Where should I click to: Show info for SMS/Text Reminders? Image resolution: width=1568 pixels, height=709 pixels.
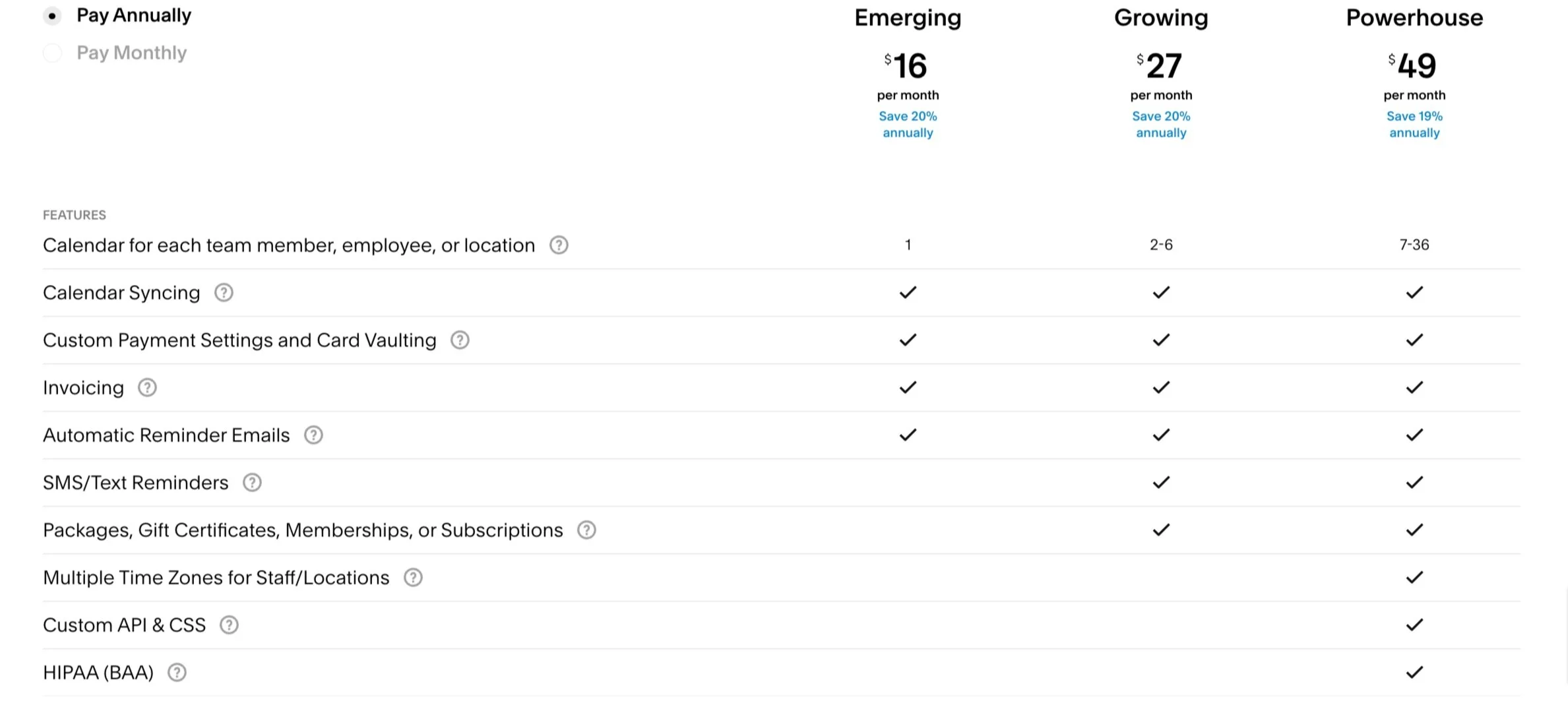pos(252,483)
